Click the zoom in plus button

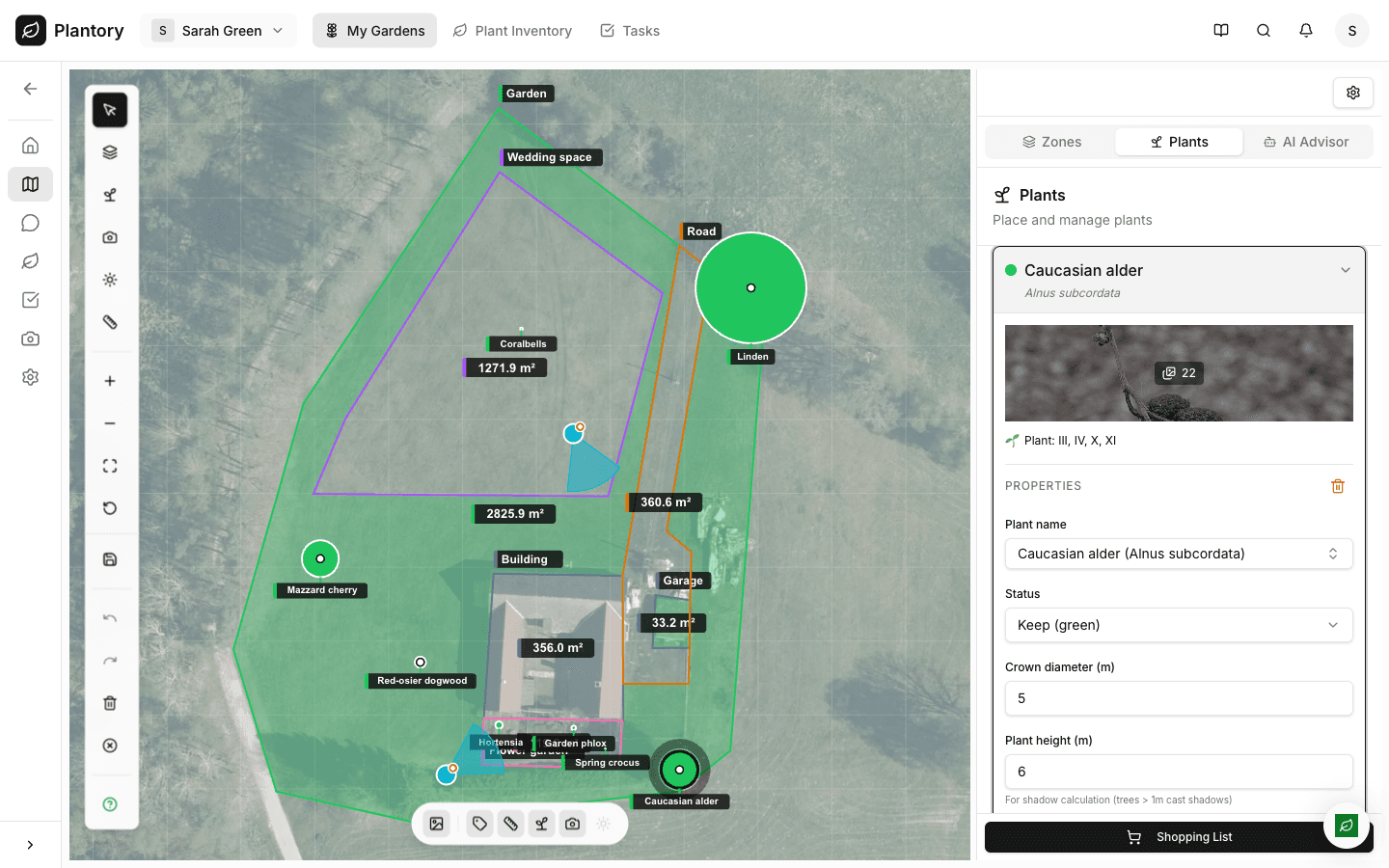(110, 381)
